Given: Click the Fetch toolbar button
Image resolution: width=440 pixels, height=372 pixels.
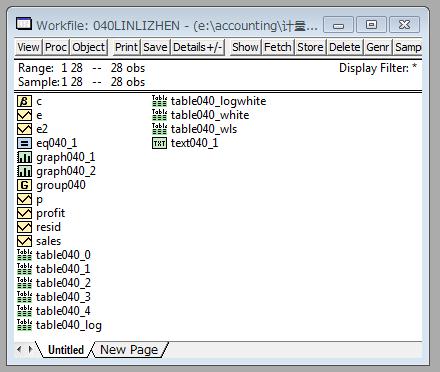Looking at the screenshot, I should pyautogui.click(x=278, y=47).
